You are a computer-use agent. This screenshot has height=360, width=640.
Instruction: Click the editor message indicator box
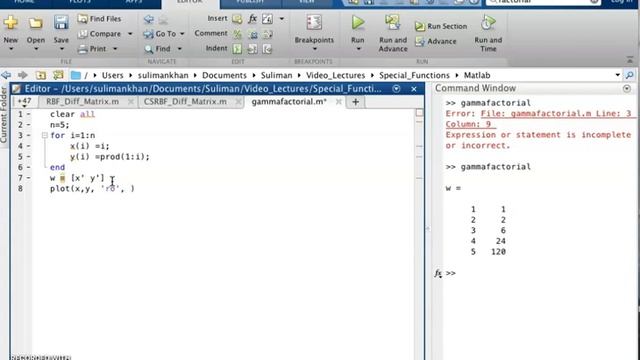(419, 113)
